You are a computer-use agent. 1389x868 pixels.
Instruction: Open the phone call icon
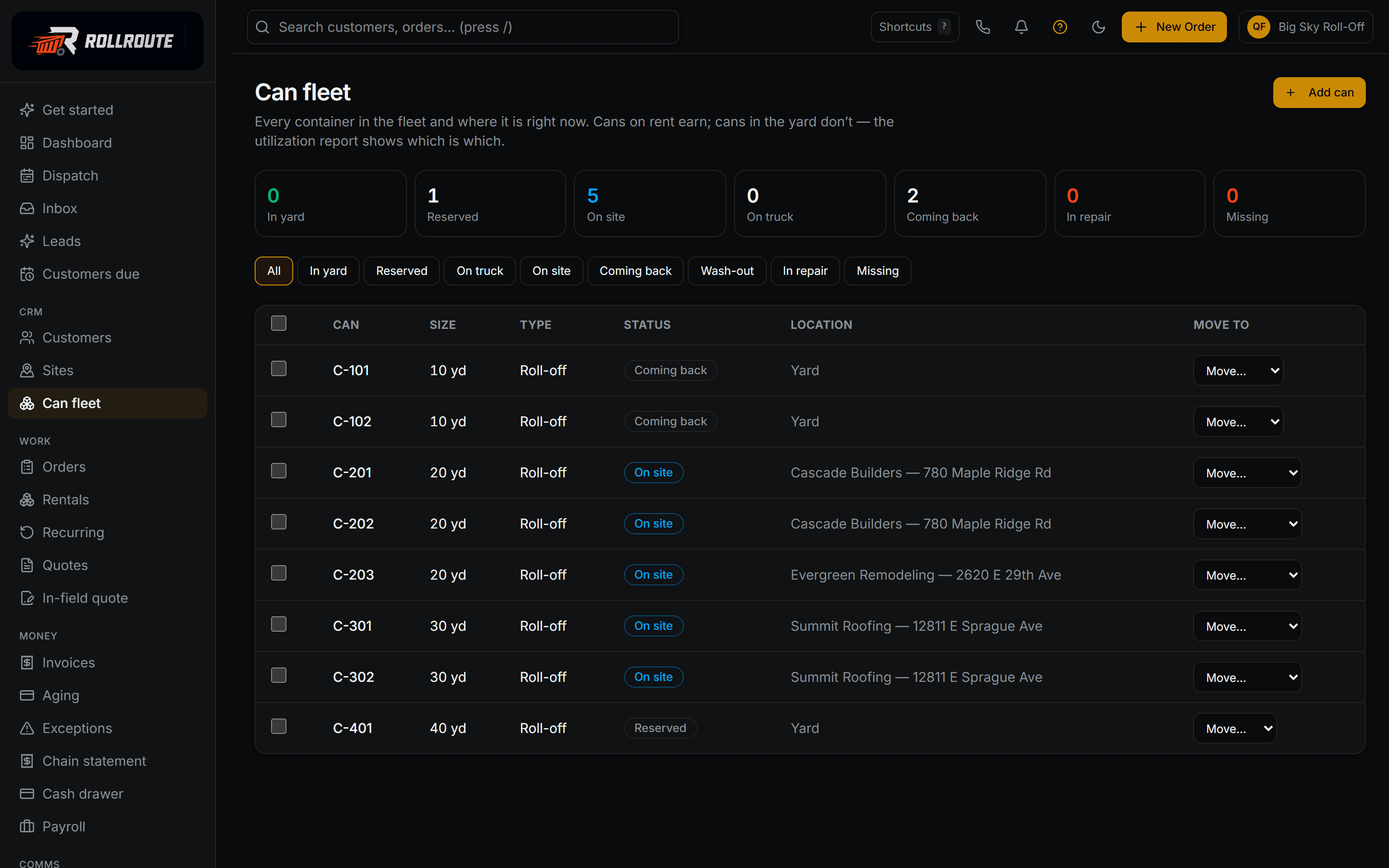pos(982,27)
